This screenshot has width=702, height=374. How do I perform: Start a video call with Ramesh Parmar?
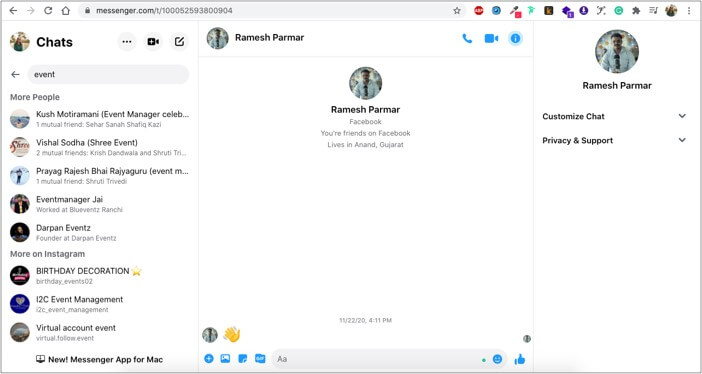coord(491,39)
